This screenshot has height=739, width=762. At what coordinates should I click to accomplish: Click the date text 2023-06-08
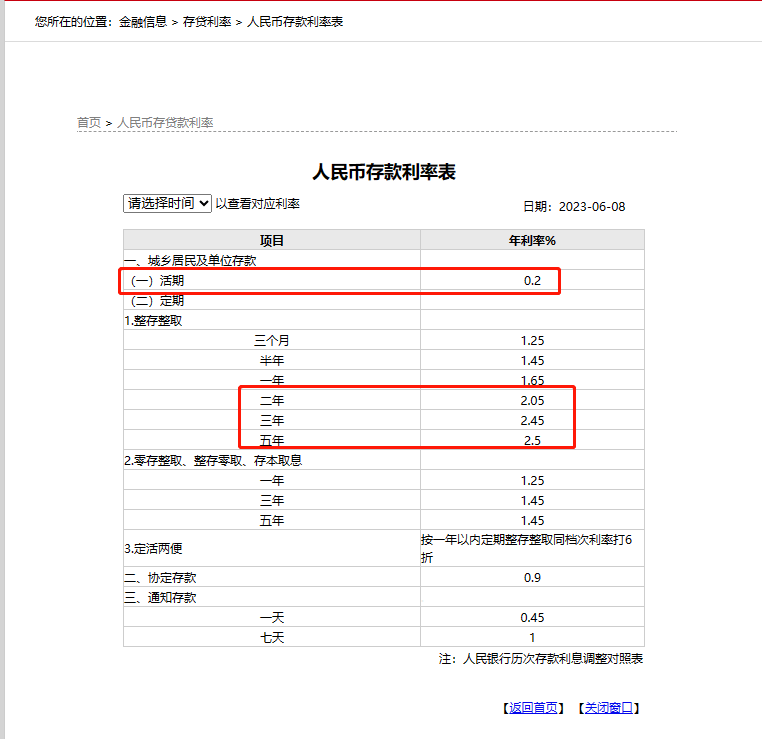pos(592,206)
